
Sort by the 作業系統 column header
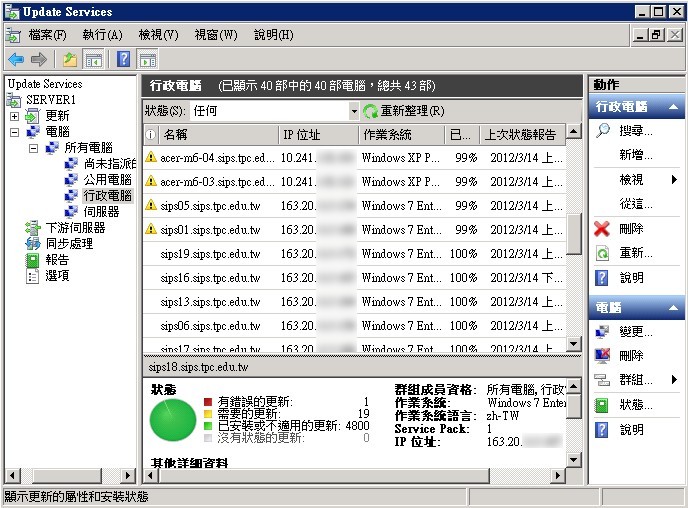click(401, 135)
